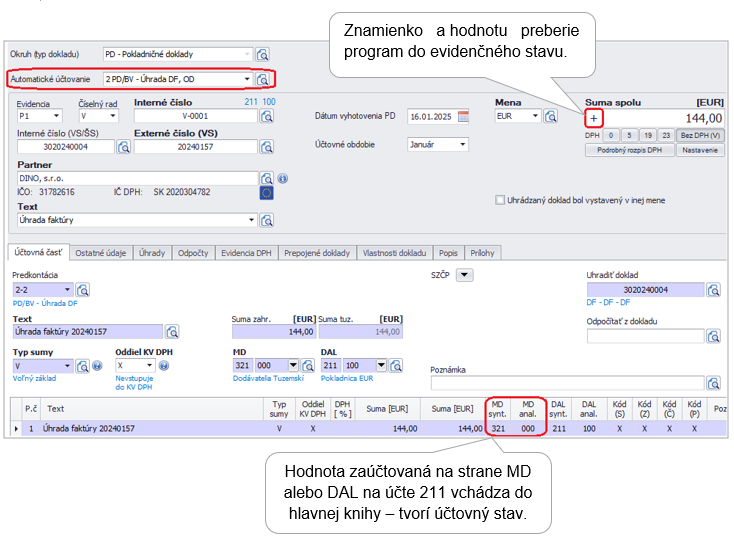Open the Typ sumy dropdown
Screen dimensions: 734x536
pyautogui.click(x=67, y=366)
